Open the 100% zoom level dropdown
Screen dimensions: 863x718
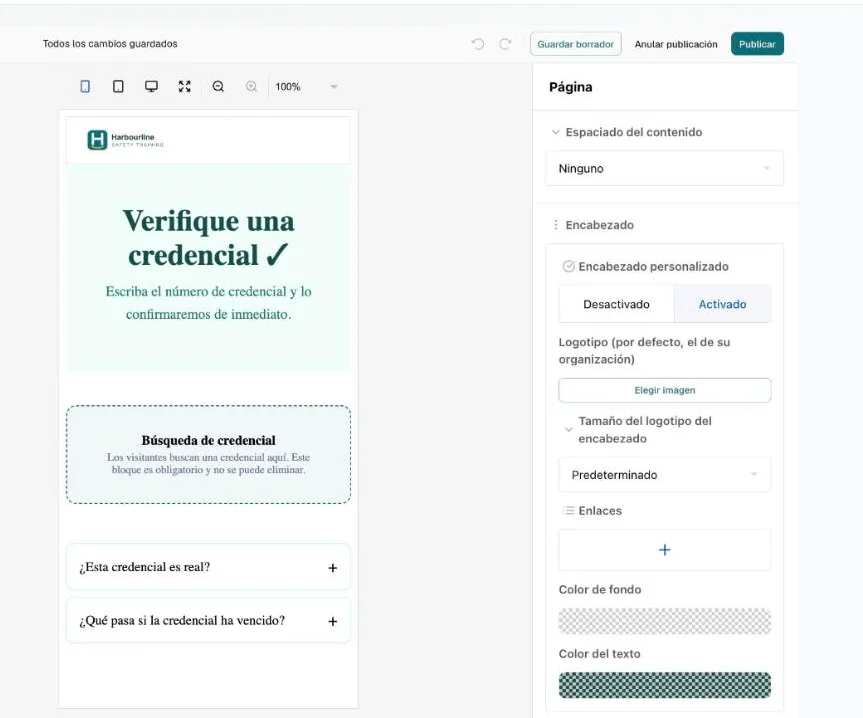(x=306, y=86)
